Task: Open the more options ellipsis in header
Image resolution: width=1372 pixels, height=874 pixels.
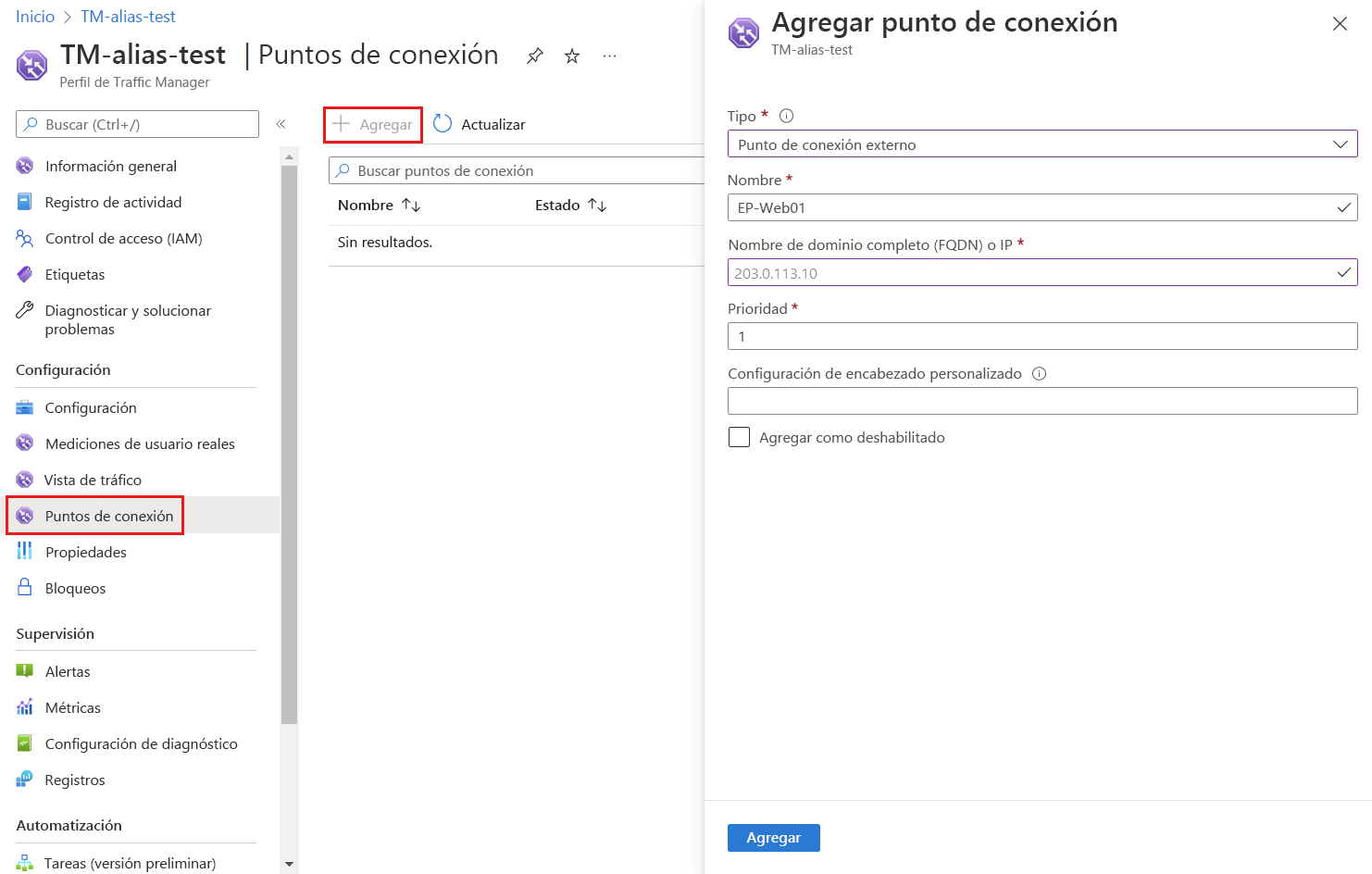Action: coord(609,56)
